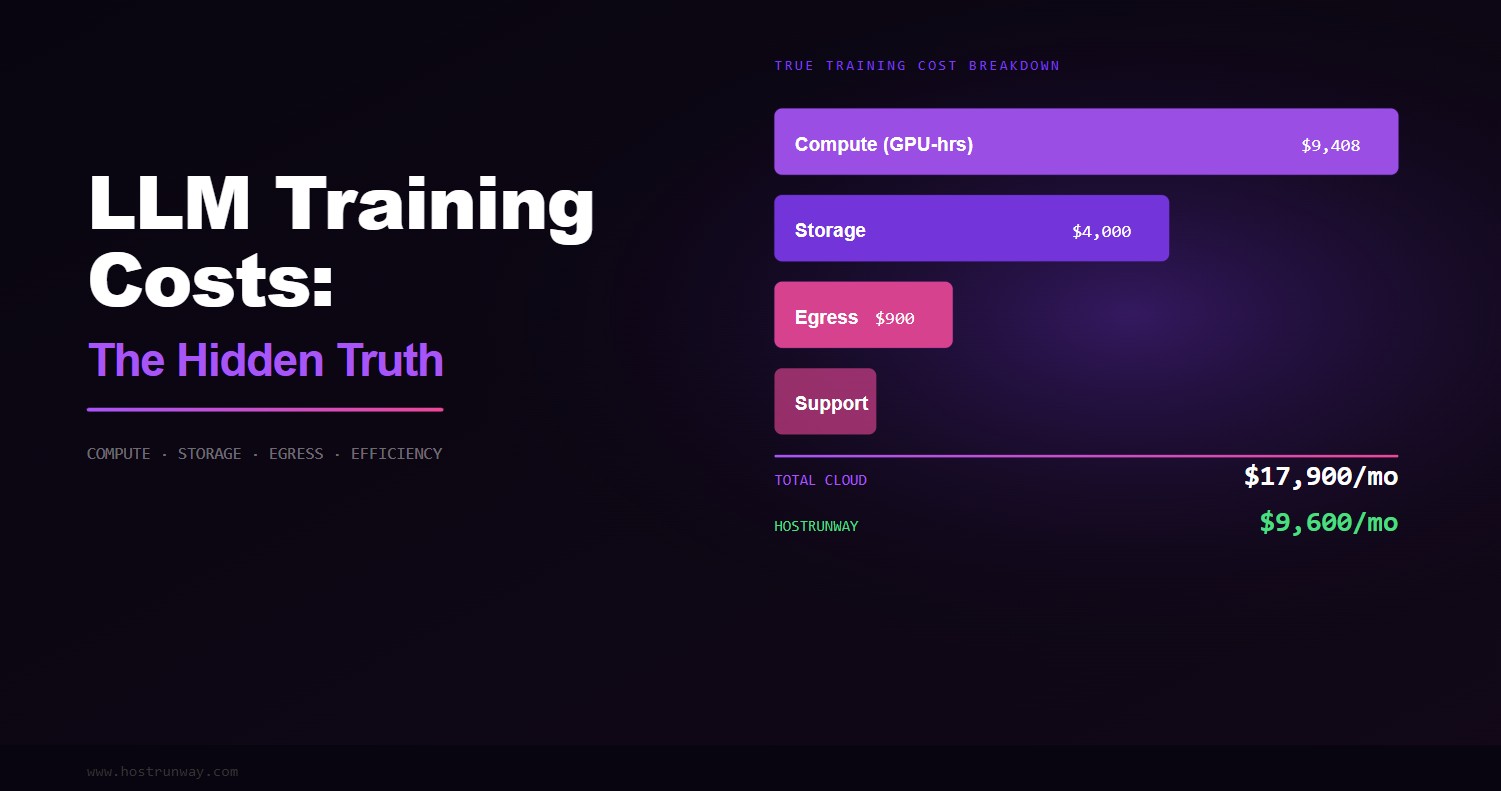
Task: Click the Support cost bar
Action: [825, 401]
